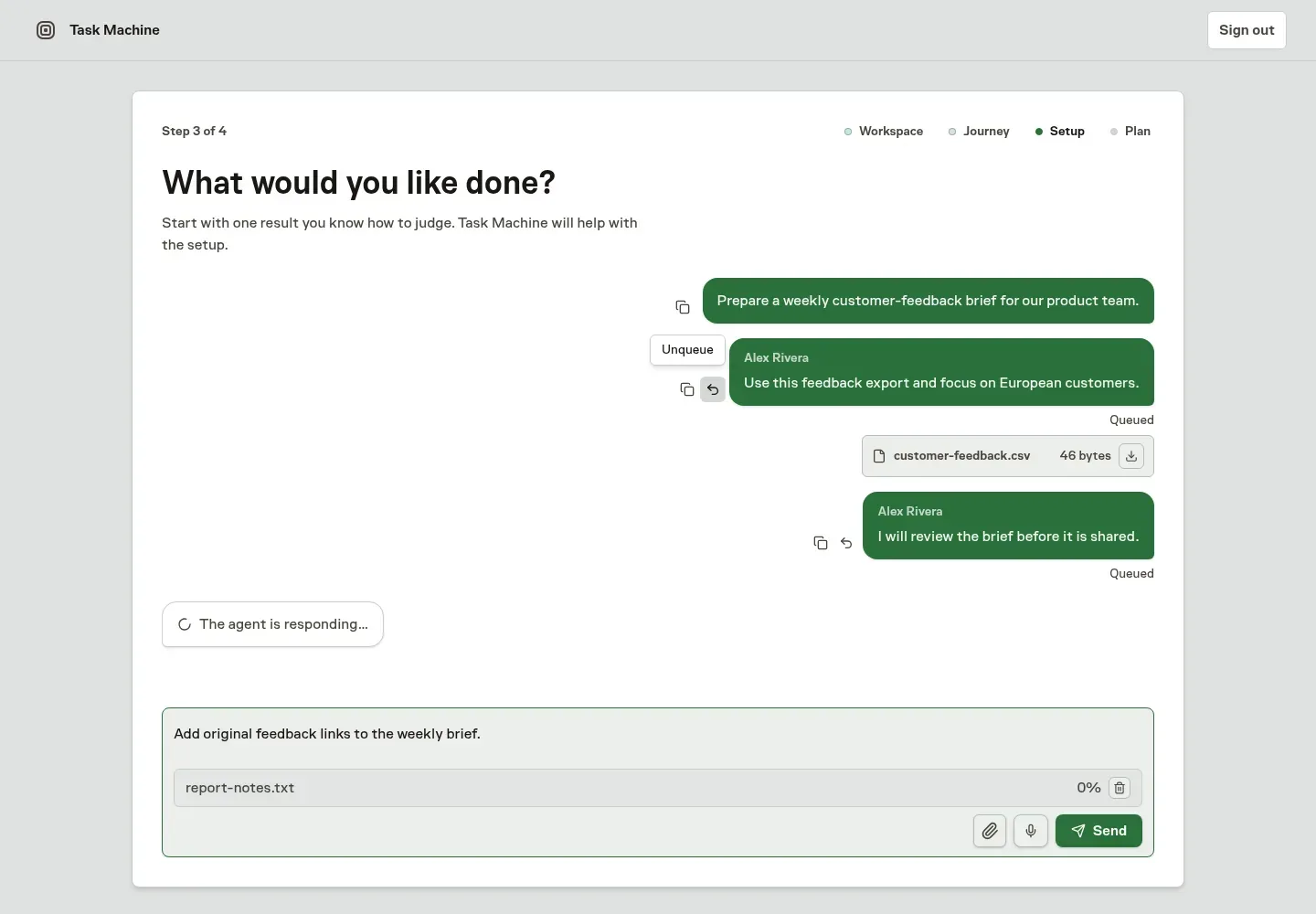Jump to the Plan step

tap(1130, 132)
